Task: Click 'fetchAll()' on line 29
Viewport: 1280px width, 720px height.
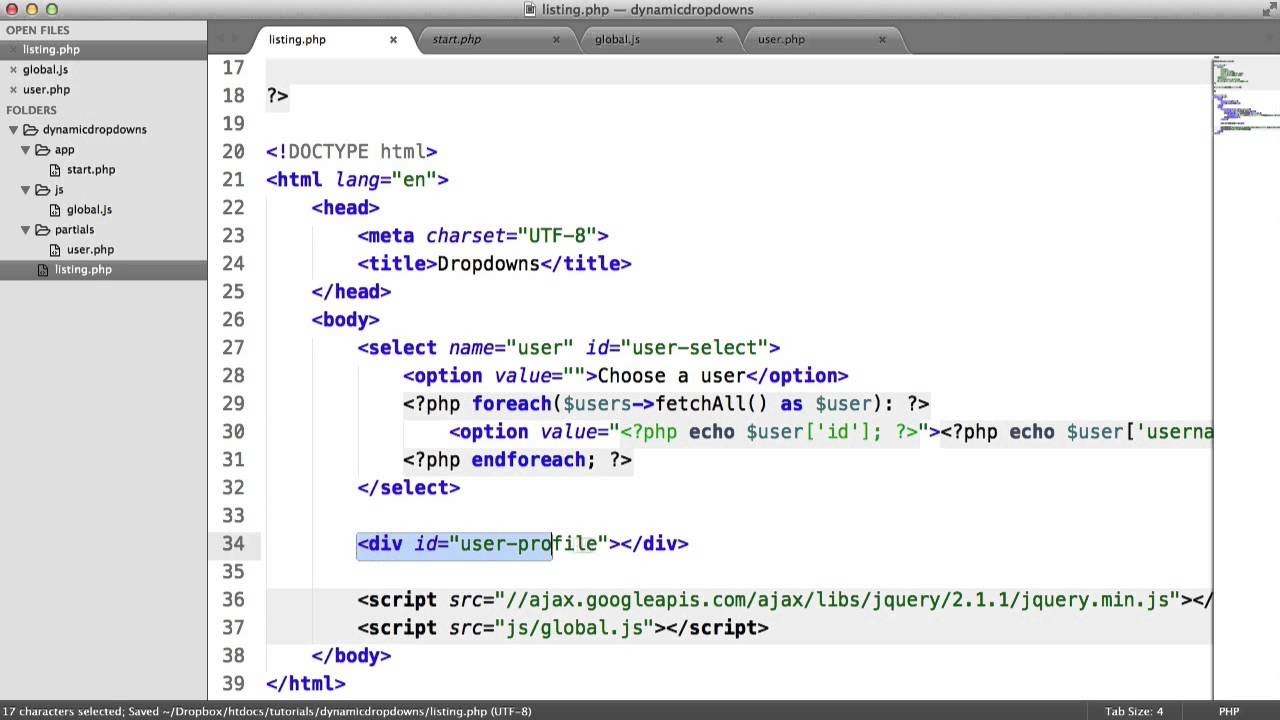Action: point(711,403)
